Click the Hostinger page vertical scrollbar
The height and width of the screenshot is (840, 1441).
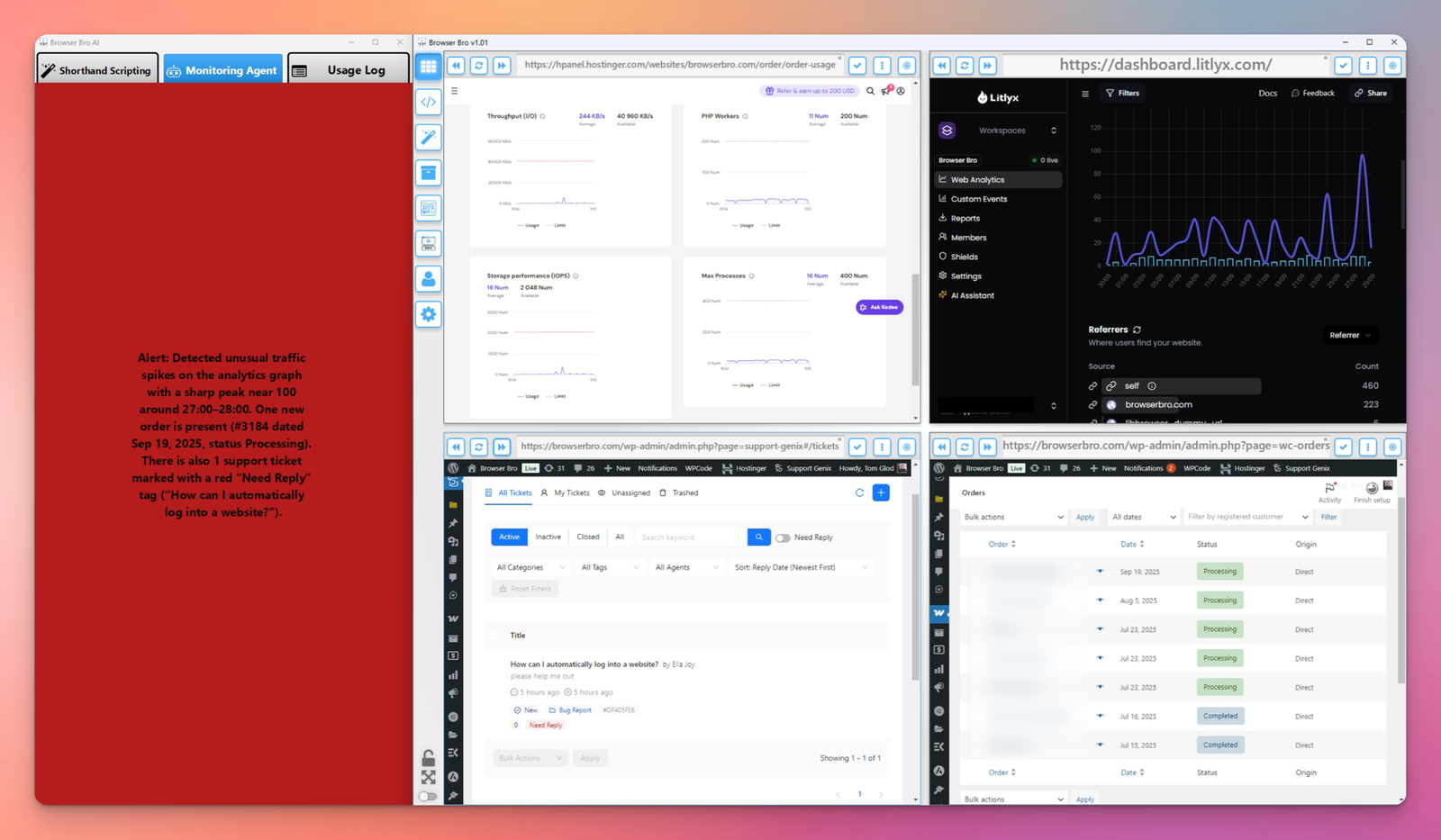[915, 329]
